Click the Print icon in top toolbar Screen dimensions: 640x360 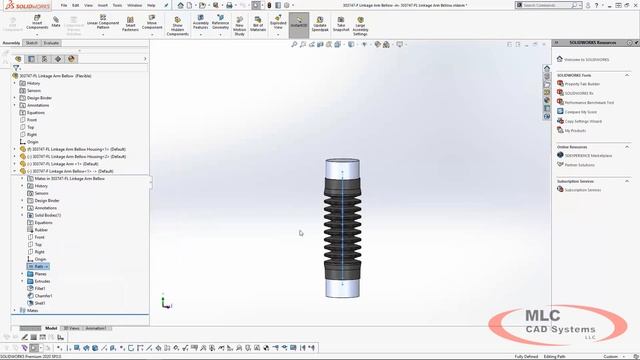[229, 5]
